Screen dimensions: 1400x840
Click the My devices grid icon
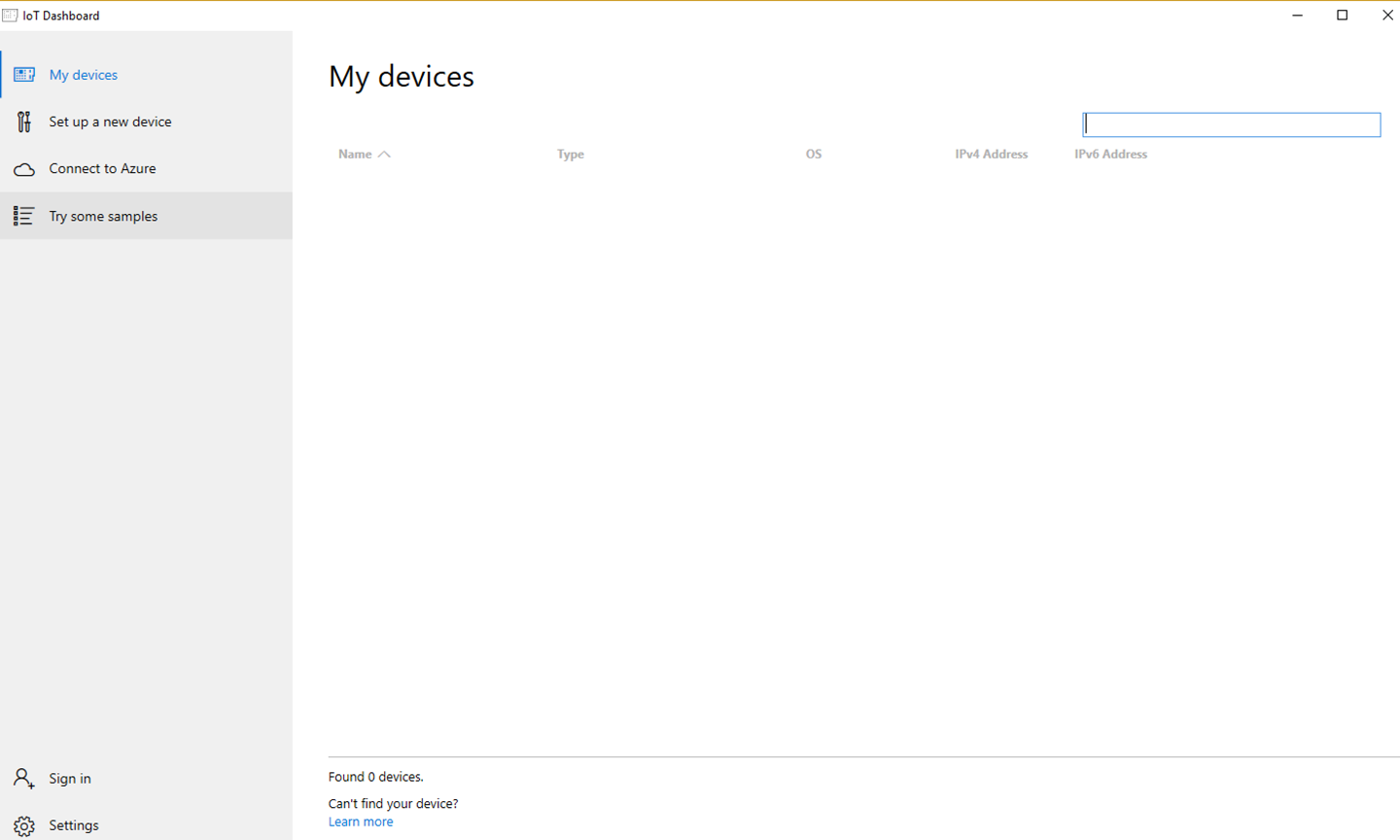click(24, 75)
